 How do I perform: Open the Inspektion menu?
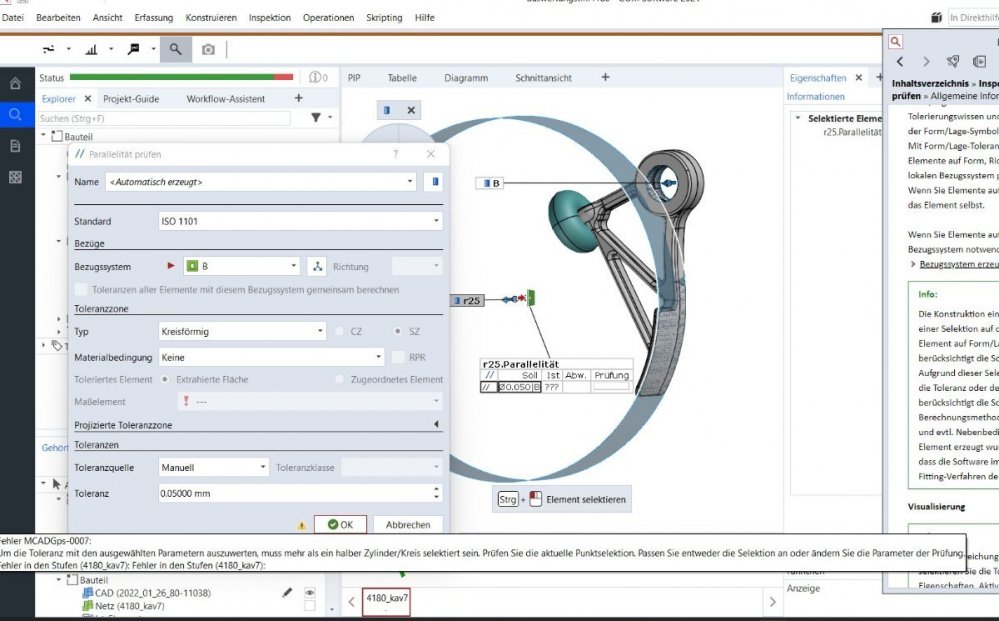click(x=269, y=18)
